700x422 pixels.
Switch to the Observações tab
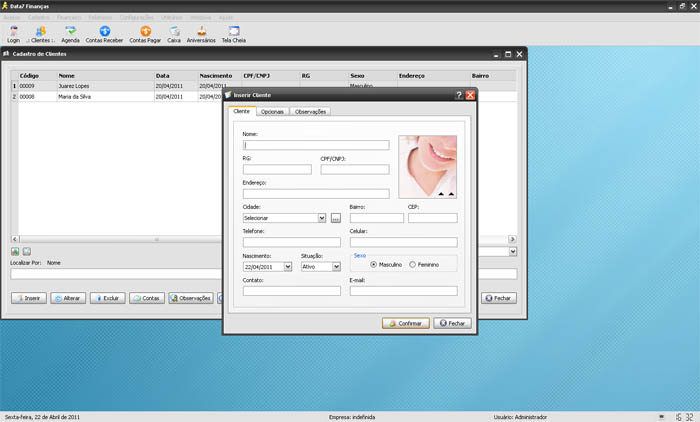pos(310,112)
